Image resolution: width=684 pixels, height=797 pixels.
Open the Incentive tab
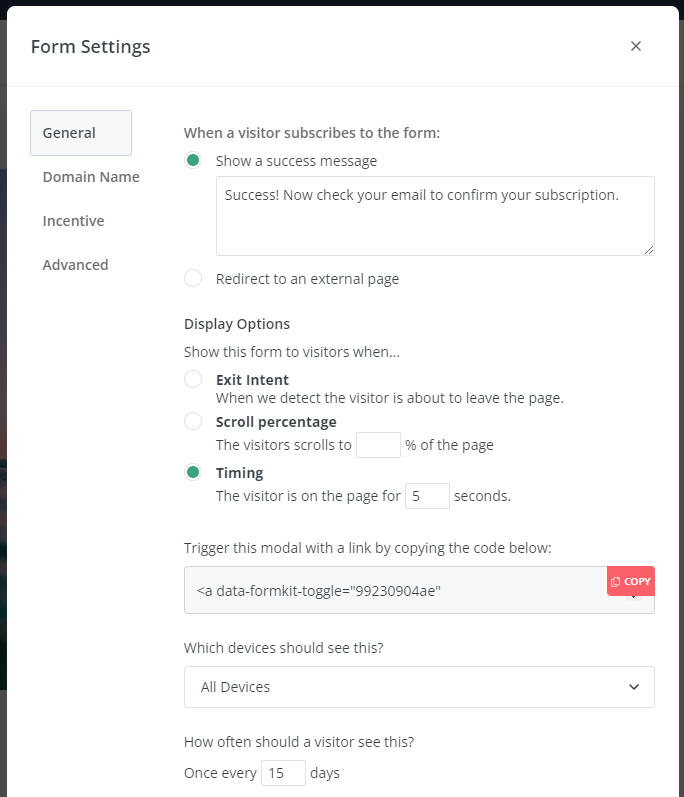pos(73,221)
